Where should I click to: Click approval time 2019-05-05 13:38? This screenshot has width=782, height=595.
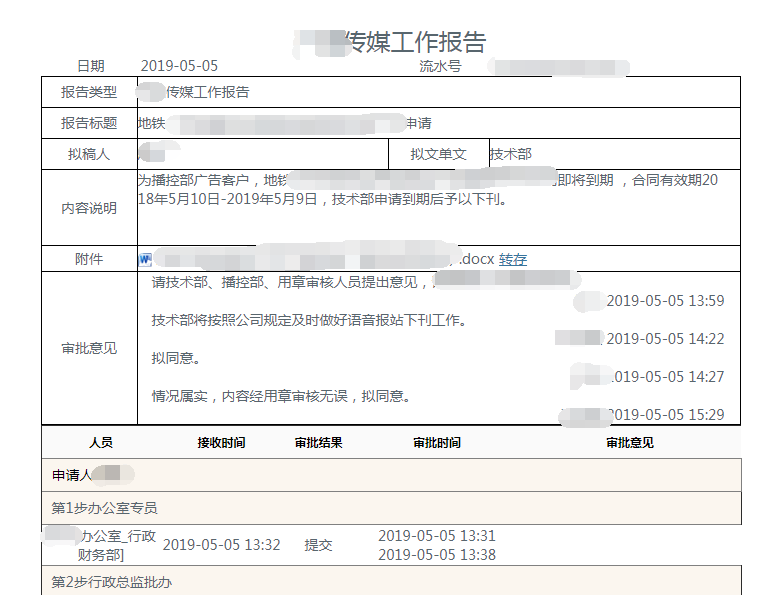click(x=437, y=555)
